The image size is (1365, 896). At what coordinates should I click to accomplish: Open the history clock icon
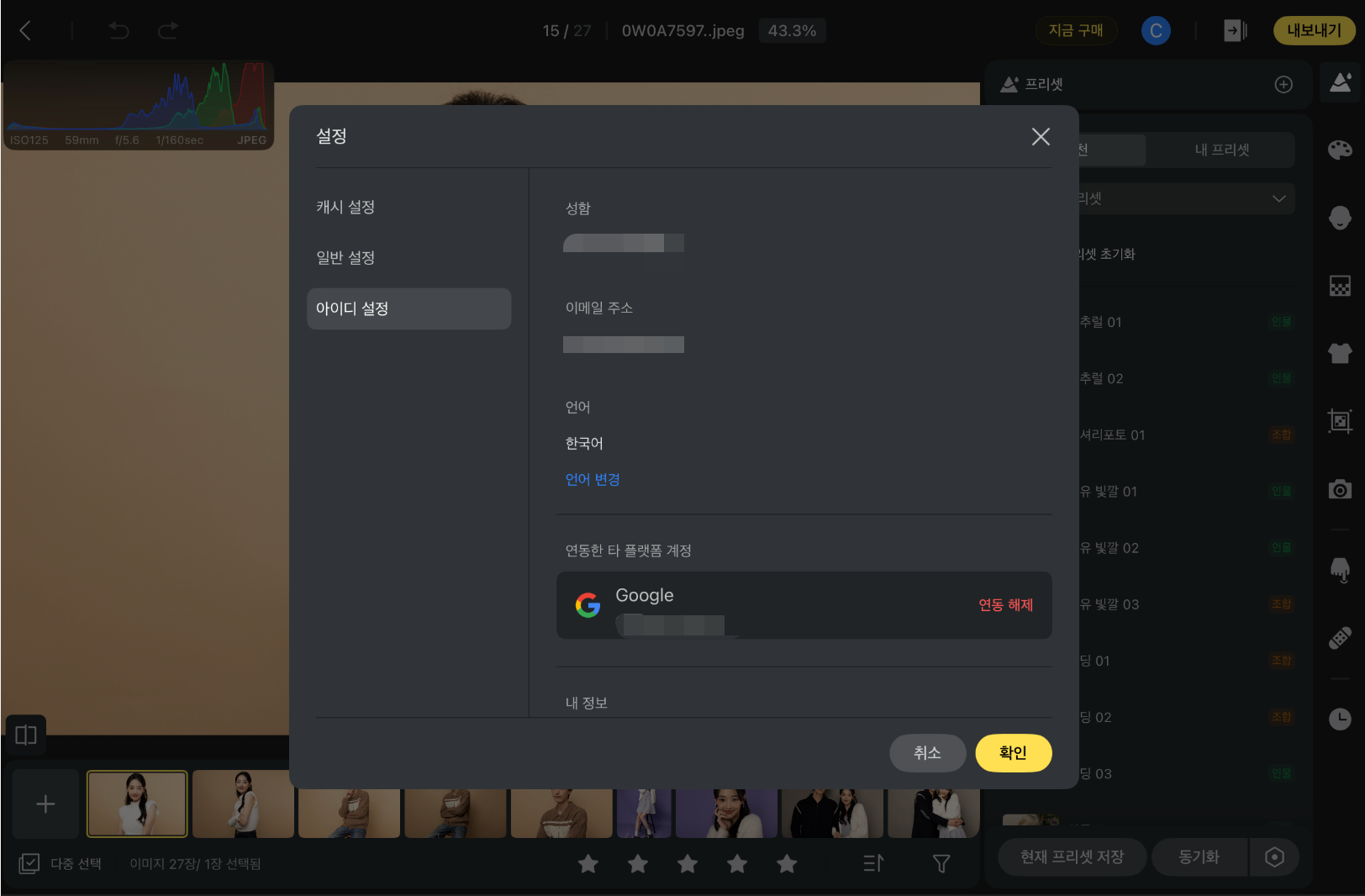[1340, 719]
